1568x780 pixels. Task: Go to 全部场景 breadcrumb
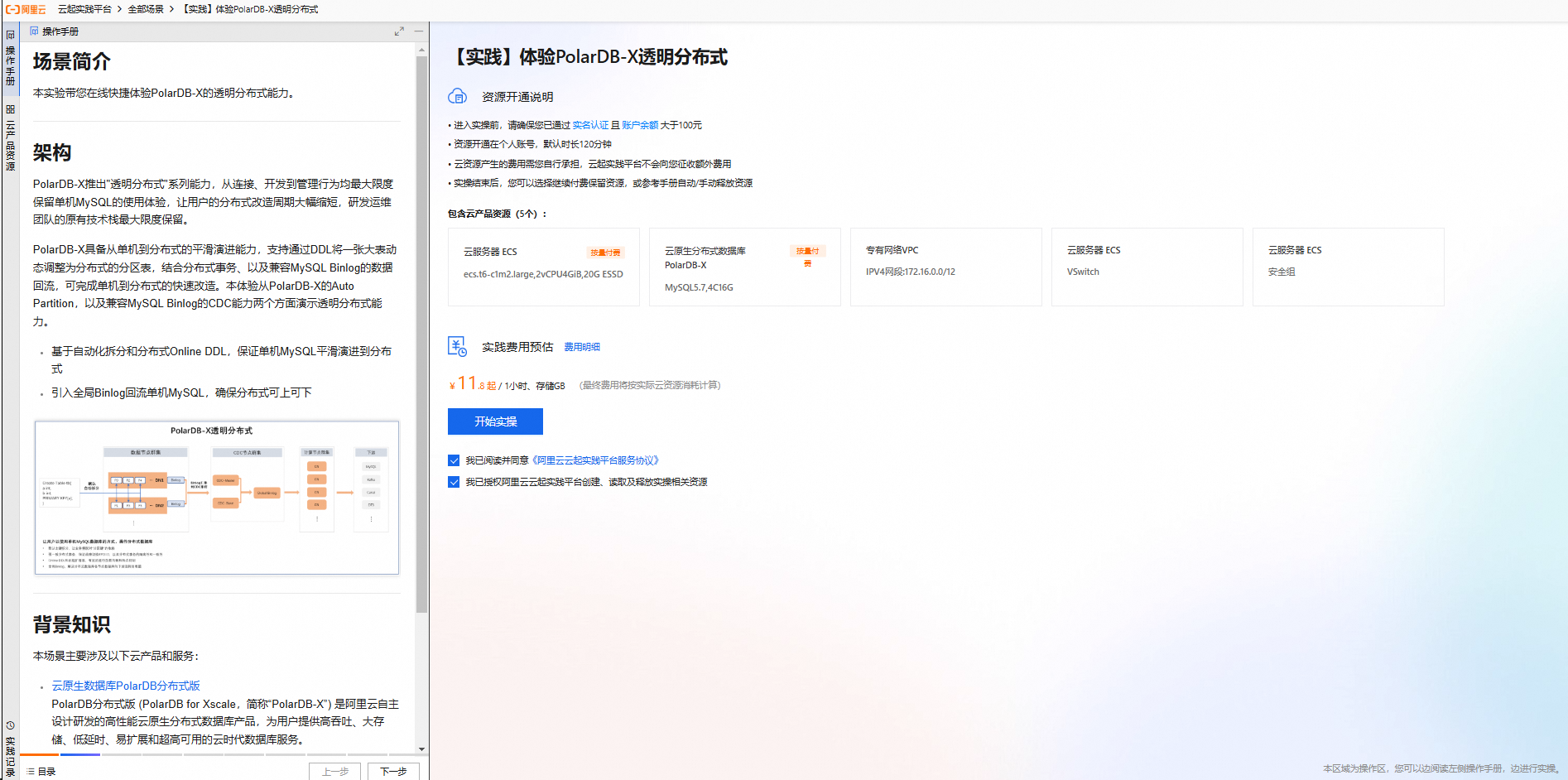146,9
